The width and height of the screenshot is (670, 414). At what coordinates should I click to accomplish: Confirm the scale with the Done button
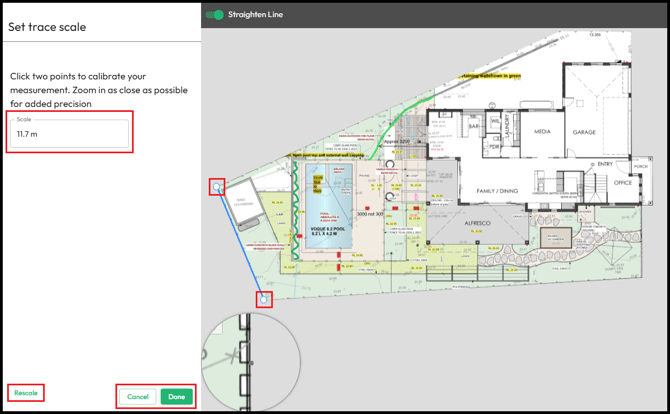[177, 397]
